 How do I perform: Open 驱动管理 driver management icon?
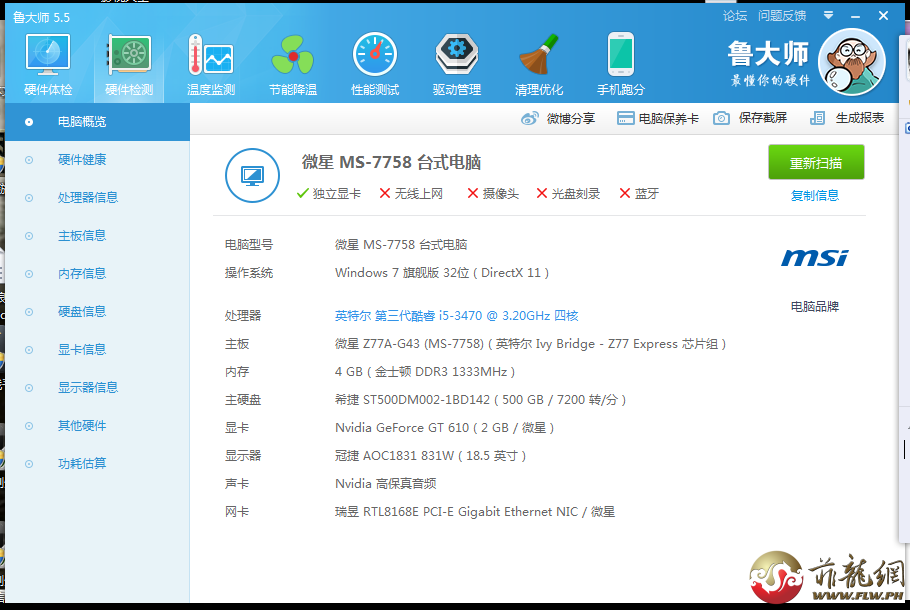click(457, 55)
